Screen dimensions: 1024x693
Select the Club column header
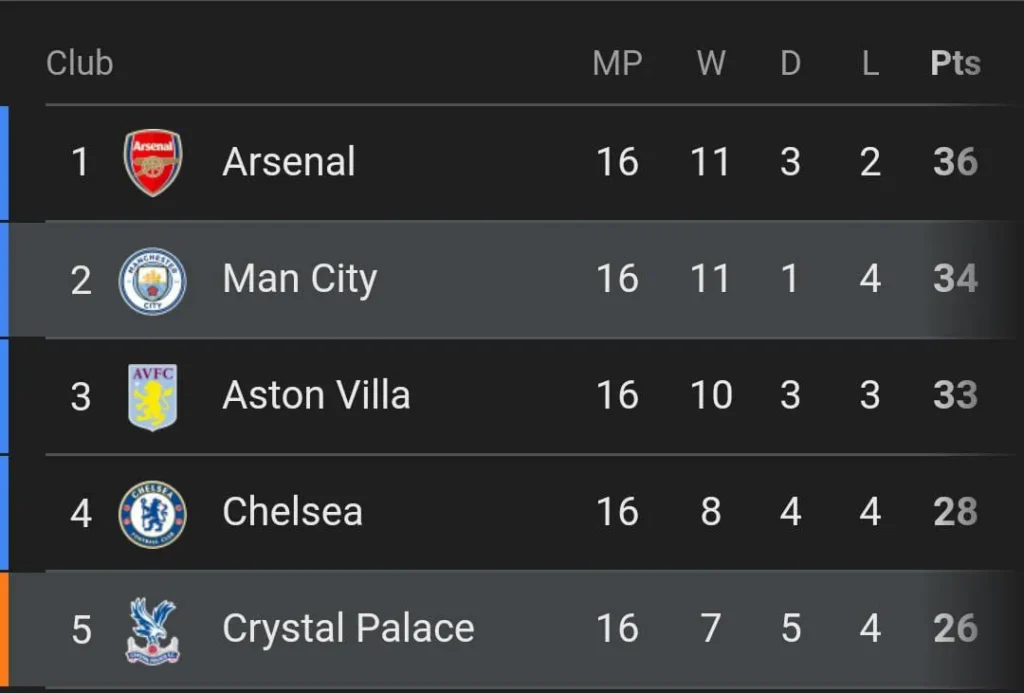pyautogui.click(x=80, y=62)
